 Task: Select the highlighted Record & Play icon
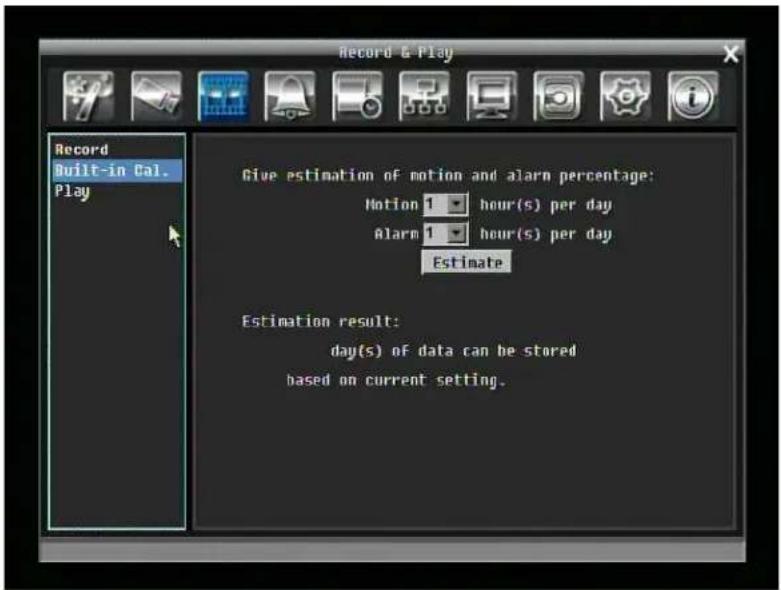(223, 96)
